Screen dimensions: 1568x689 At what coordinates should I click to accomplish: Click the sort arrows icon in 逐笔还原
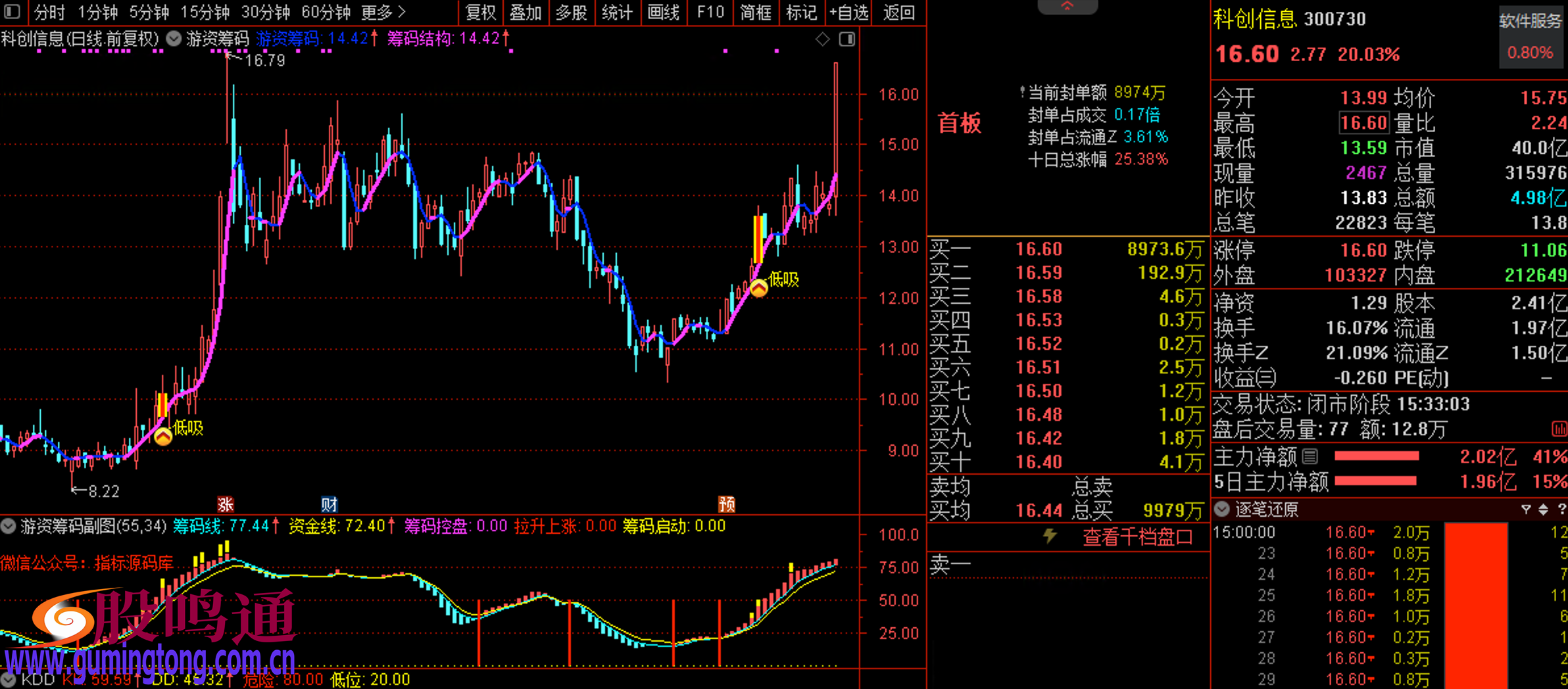pyautogui.click(x=1543, y=510)
